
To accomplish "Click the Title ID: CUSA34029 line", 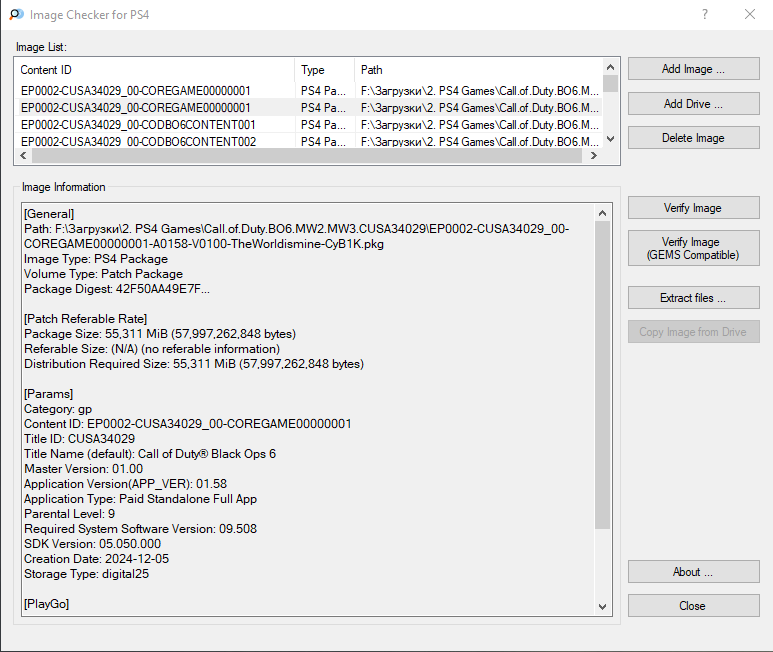I will (x=79, y=439).
